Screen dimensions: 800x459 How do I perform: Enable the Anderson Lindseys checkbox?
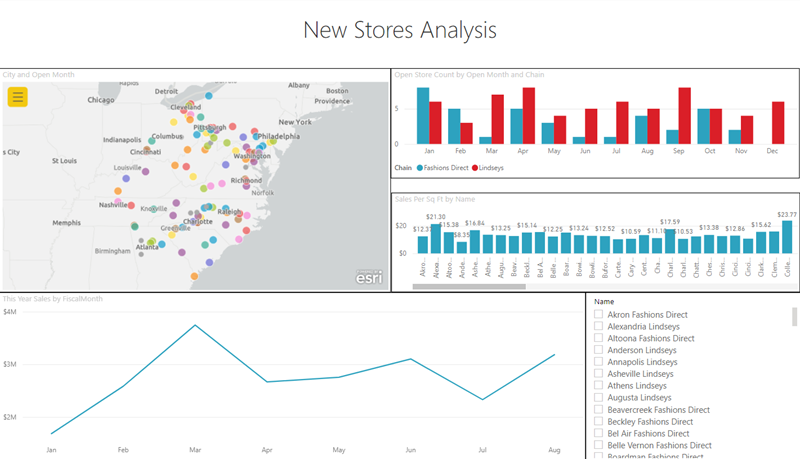point(598,349)
